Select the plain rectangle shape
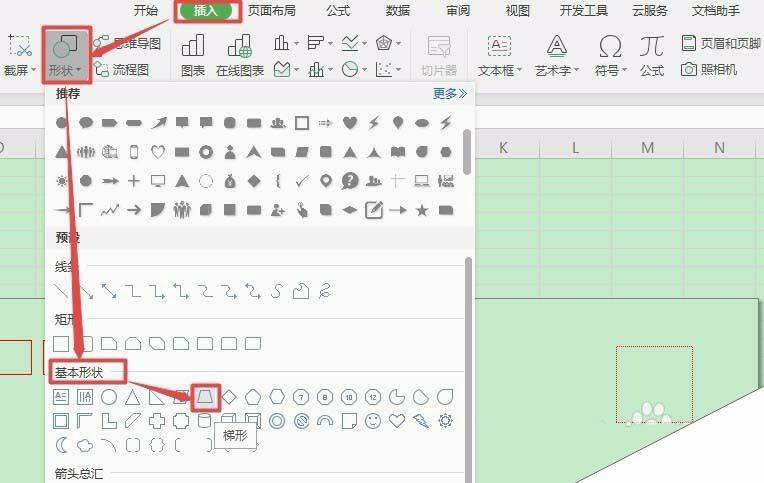 click(61, 344)
